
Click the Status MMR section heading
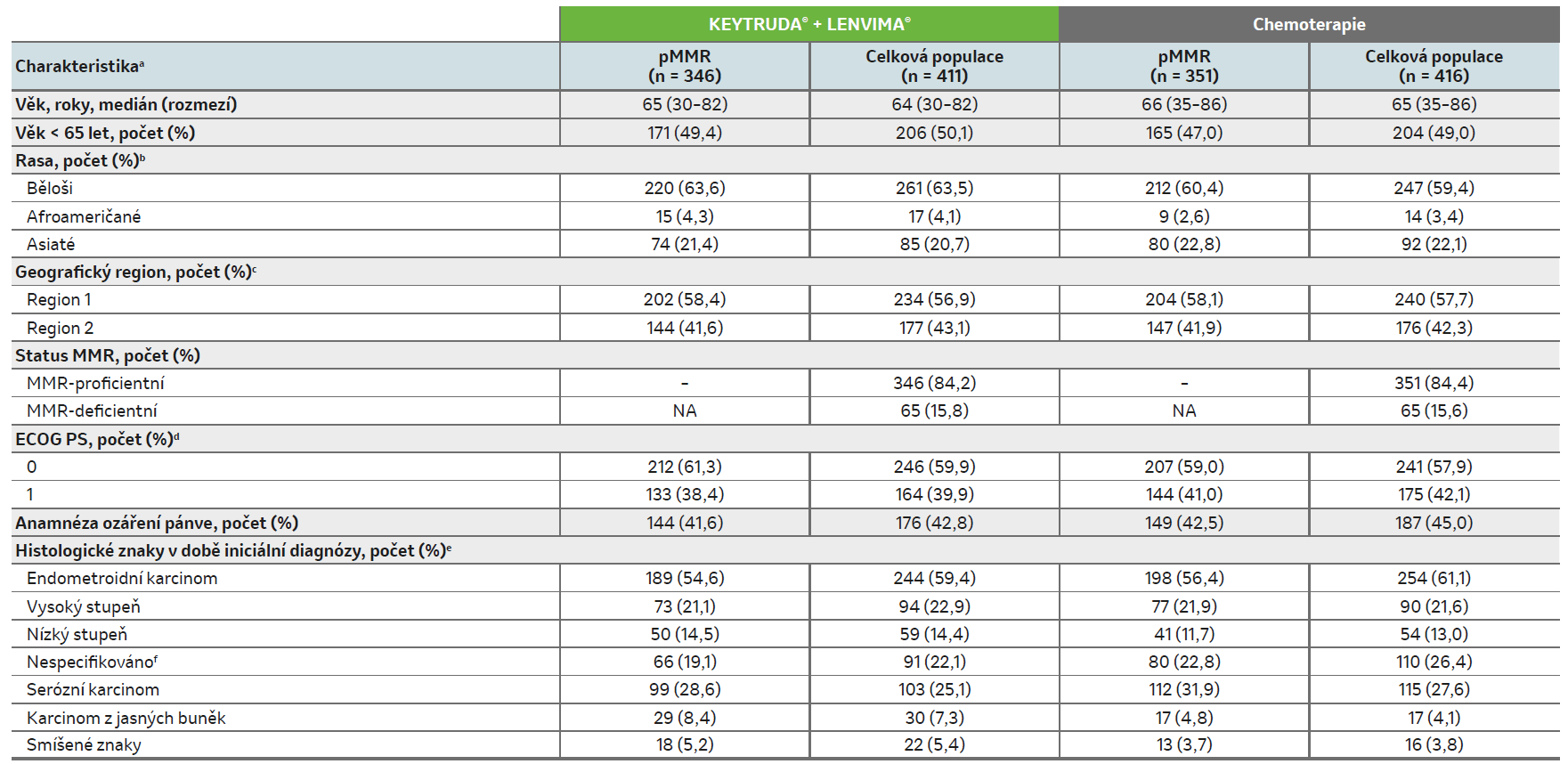pyautogui.click(x=107, y=355)
